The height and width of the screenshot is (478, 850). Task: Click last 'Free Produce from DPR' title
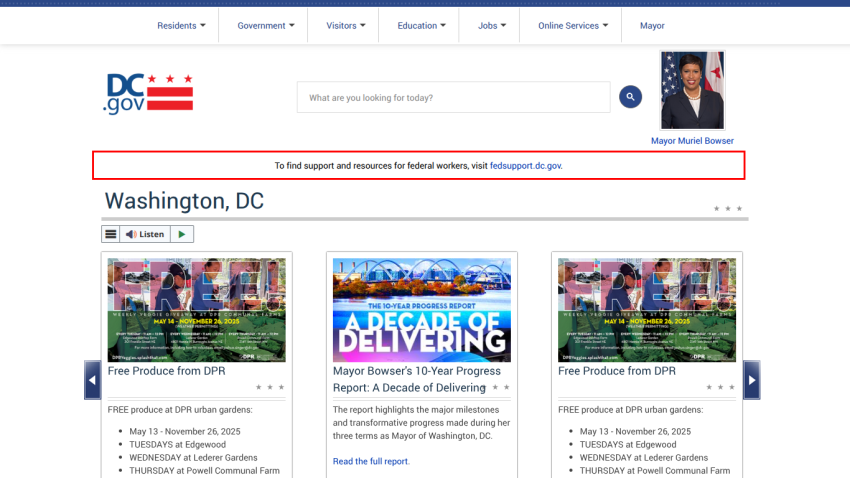click(x=617, y=371)
